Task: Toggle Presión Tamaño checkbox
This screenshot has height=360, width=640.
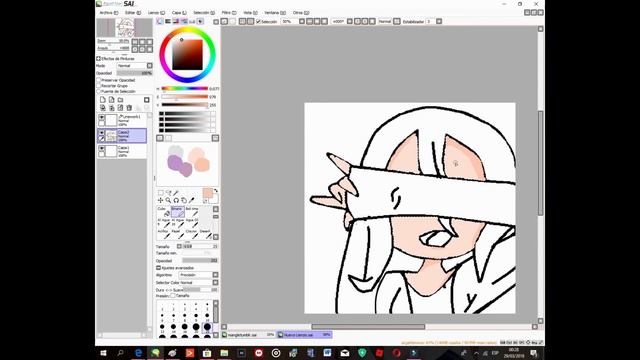Action: click(173, 296)
